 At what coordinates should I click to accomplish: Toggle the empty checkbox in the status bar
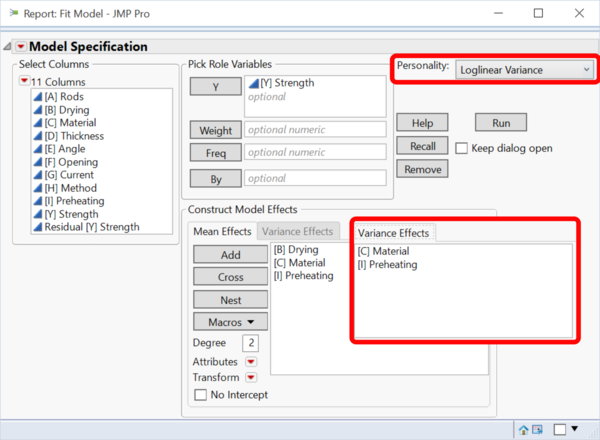click(560, 428)
